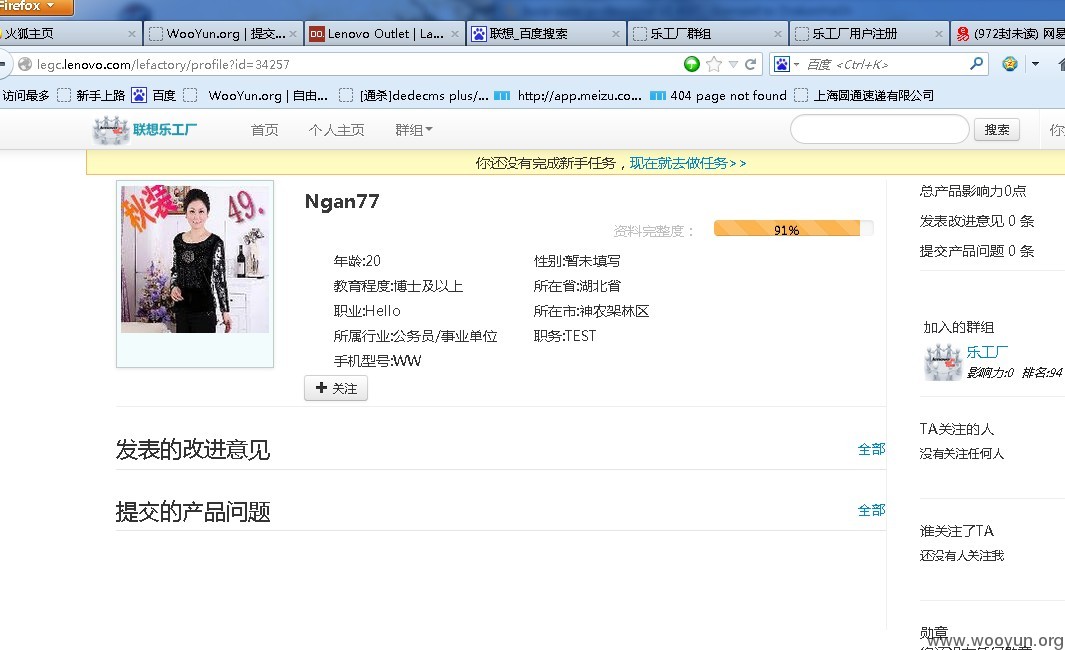Close the Lenovo Outlet tab

[454, 34]
